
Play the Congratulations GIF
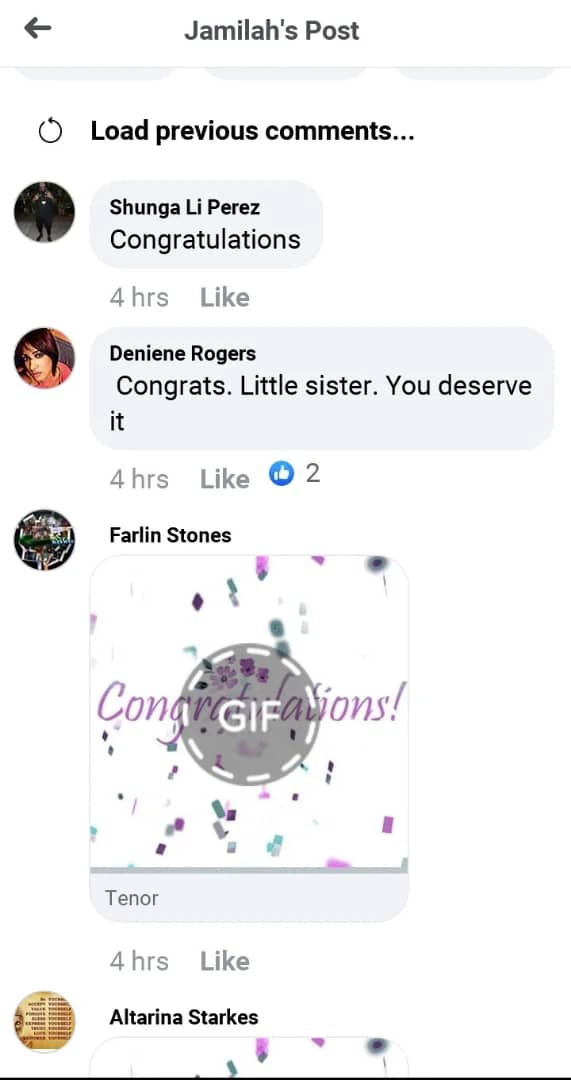click(249, 714)
